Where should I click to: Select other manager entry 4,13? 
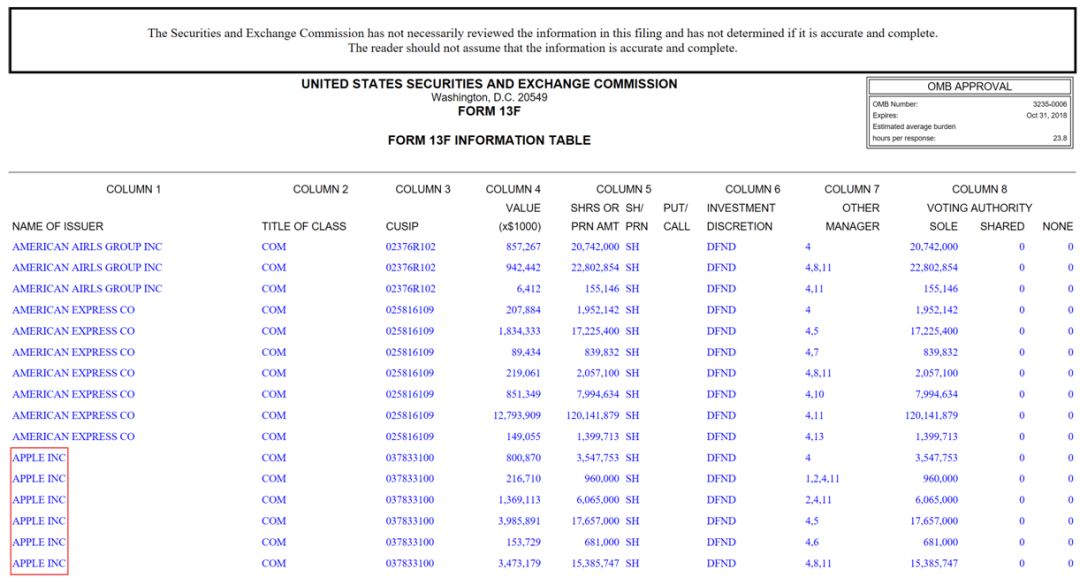[x=814, y=437]
